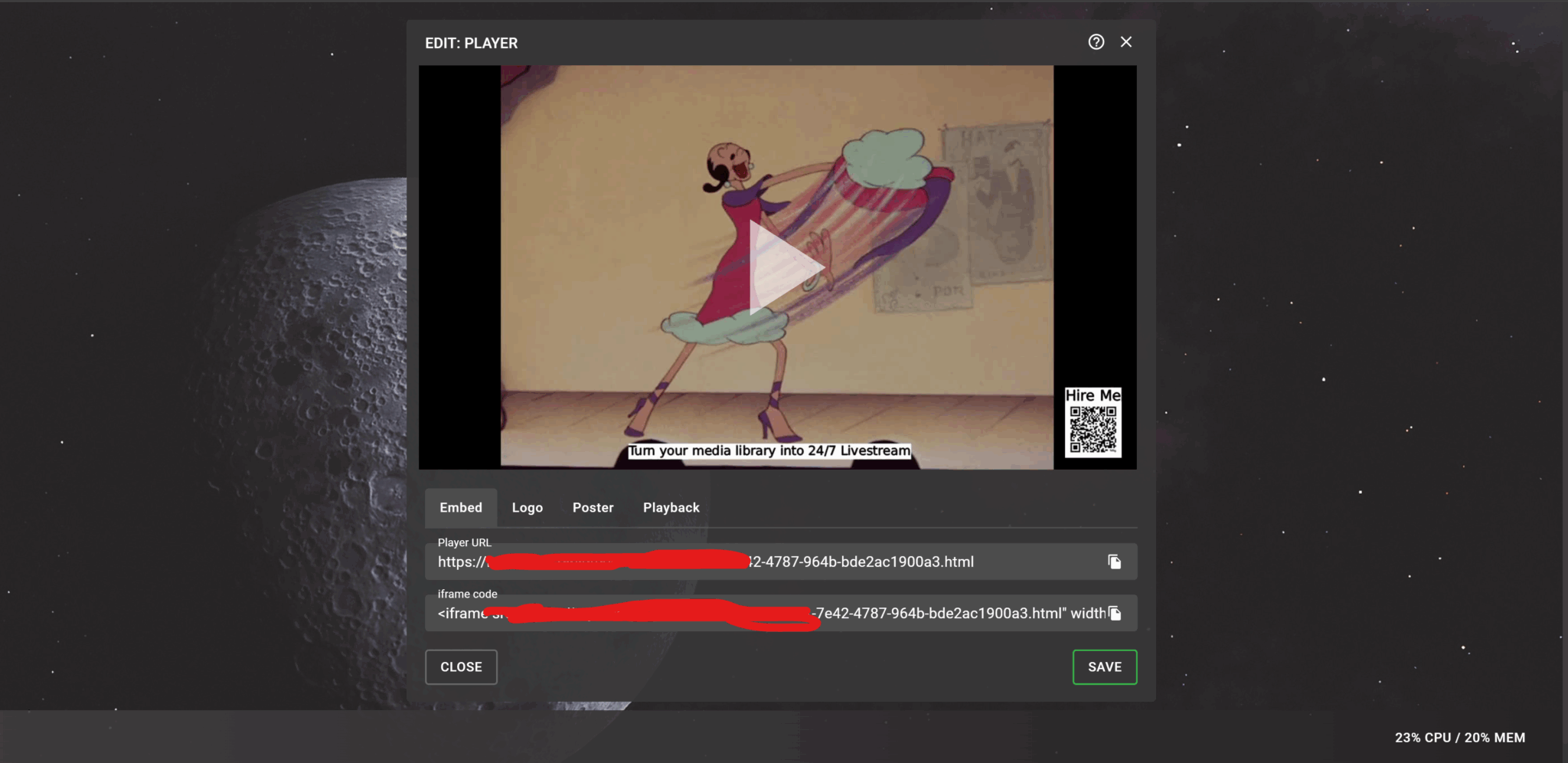This screenshot has height=763, width=1568.
Task: Click the CPU / MEM usage status text
Action: 1460,738
